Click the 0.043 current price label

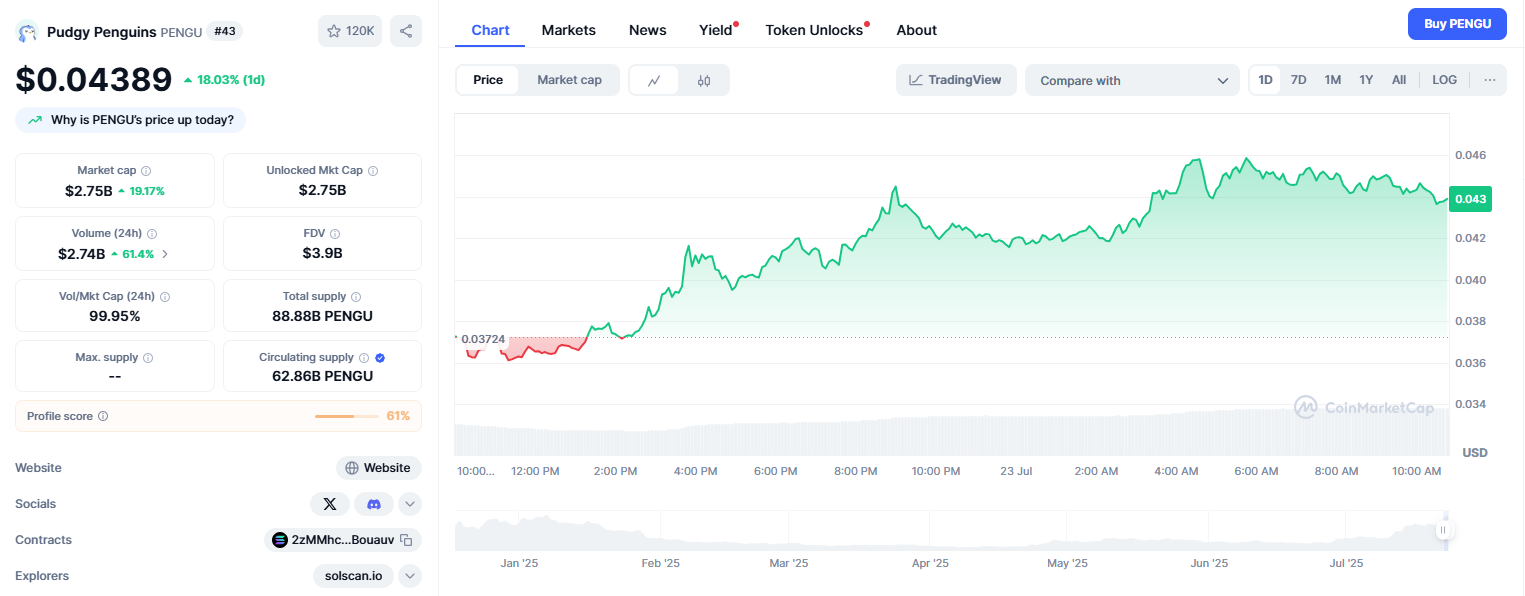pyautogui.click(x=1471, y=199)
